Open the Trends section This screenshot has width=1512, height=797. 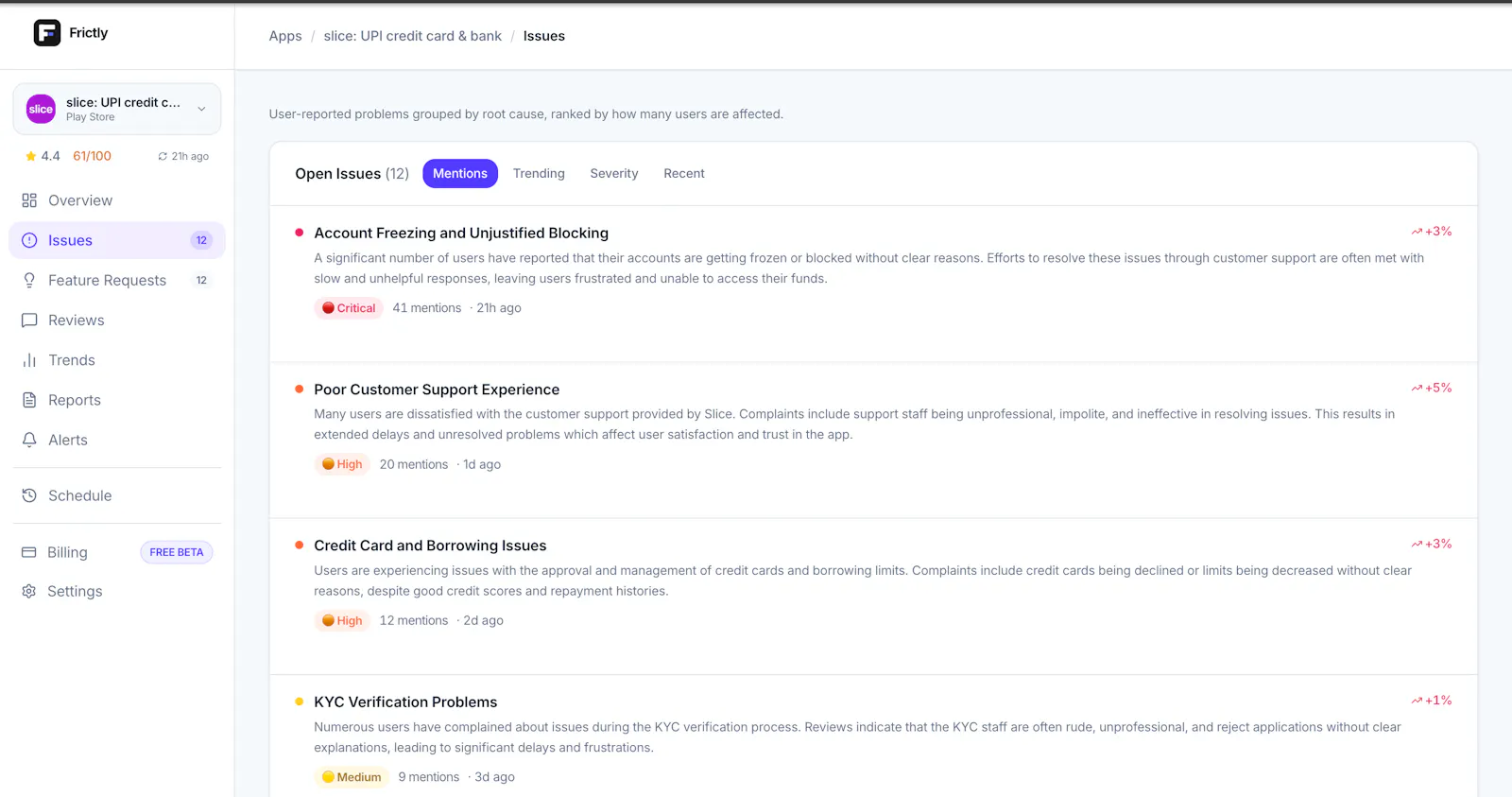(x=117, y=360)
